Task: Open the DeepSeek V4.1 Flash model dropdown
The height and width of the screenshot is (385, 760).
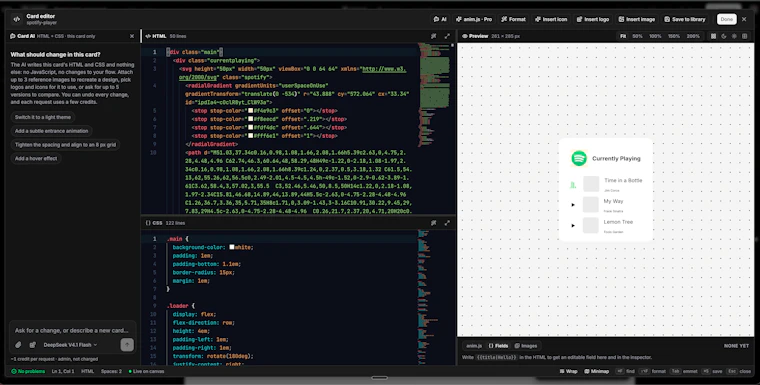Action: coord(70,345)
